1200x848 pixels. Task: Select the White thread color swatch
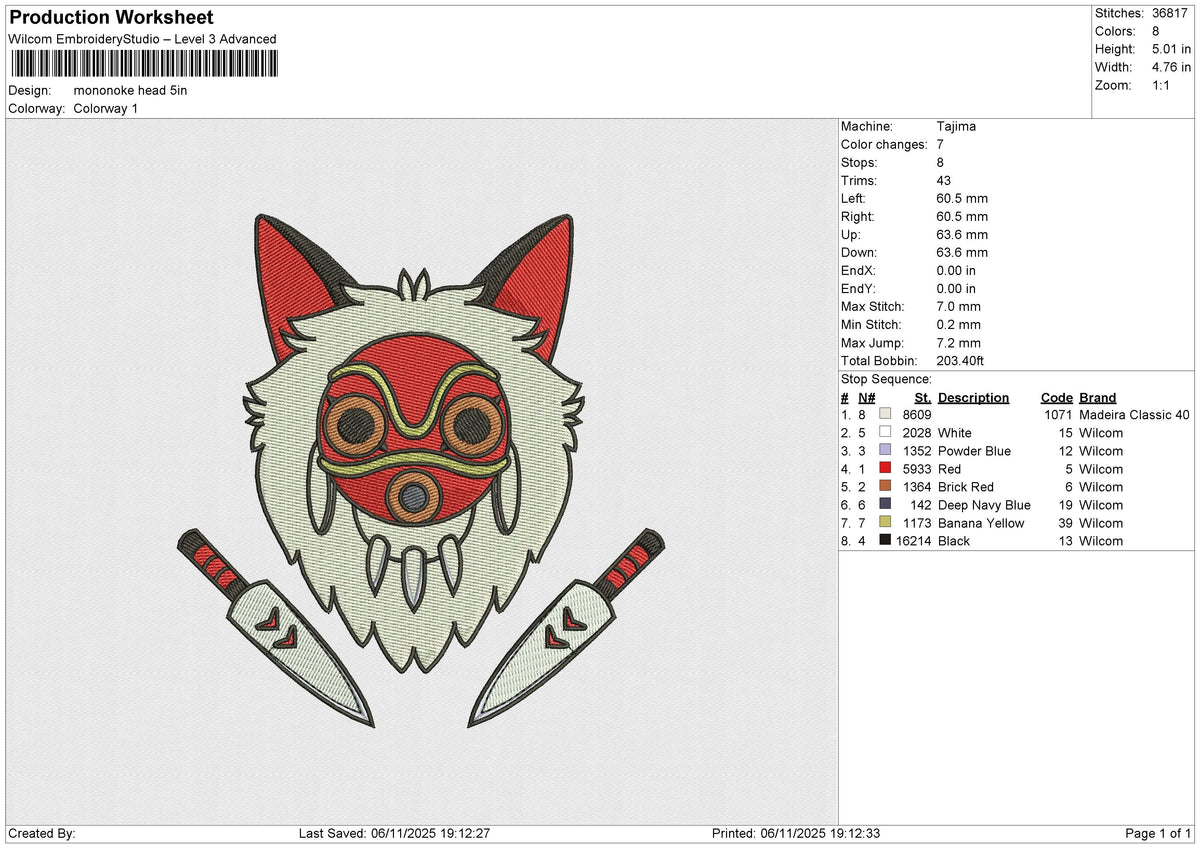click(885, 433)
